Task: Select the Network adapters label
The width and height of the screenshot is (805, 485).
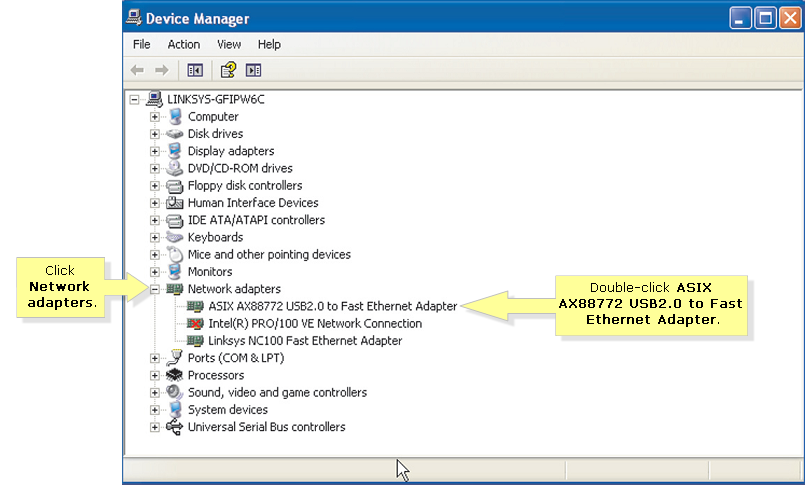Action: (234, 289)
